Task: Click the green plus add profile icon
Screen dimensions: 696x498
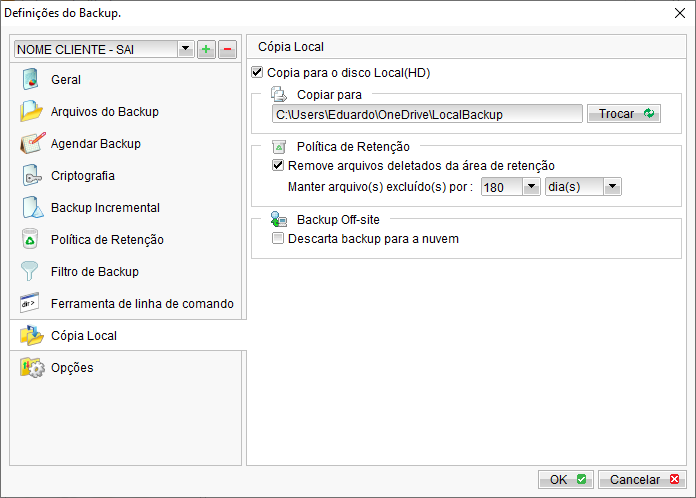Action: point(206,49)
